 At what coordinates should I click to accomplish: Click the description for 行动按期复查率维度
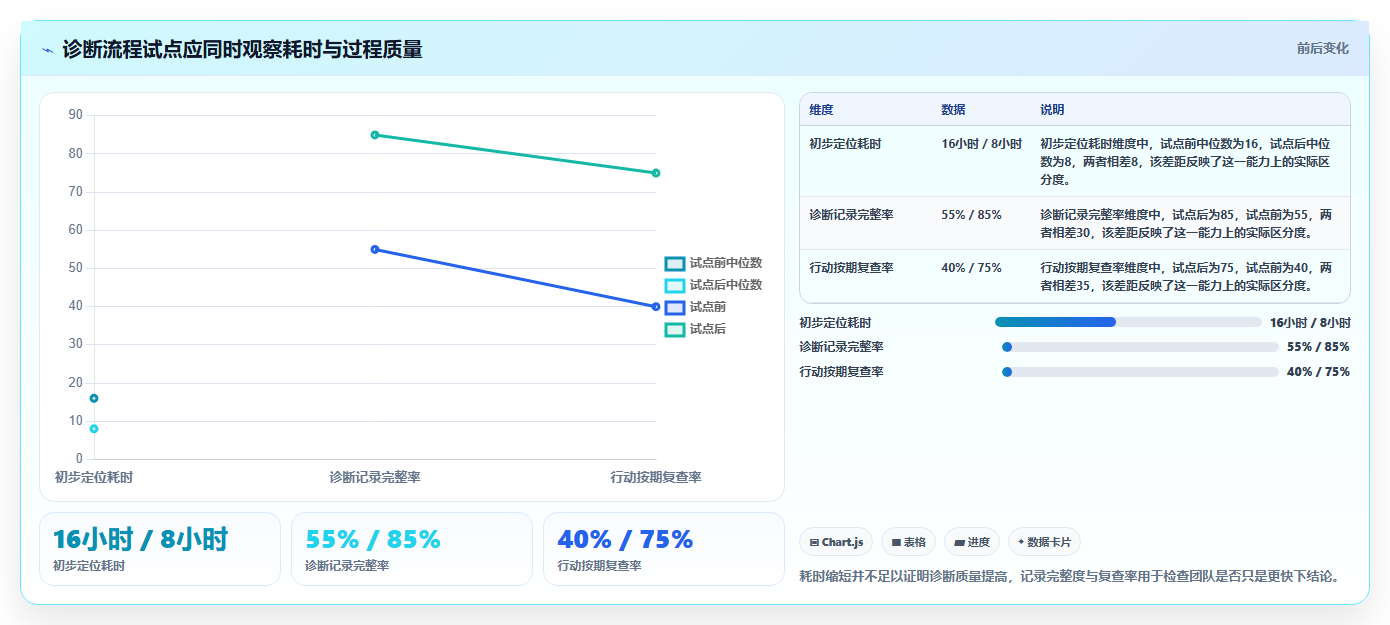click(x=1186, y=277)
